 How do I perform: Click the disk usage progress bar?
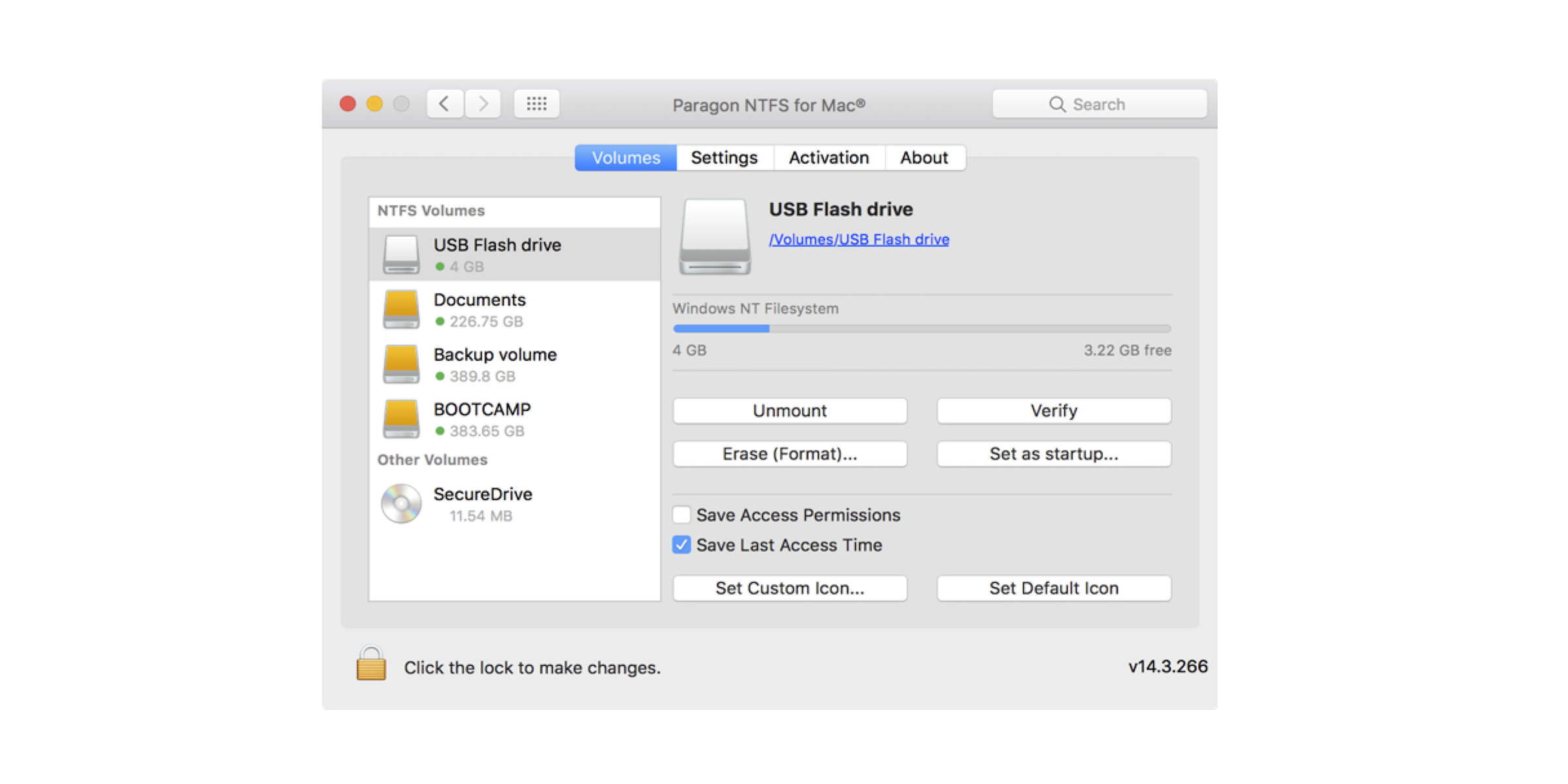pyautogui.click(x=921, y=329)
